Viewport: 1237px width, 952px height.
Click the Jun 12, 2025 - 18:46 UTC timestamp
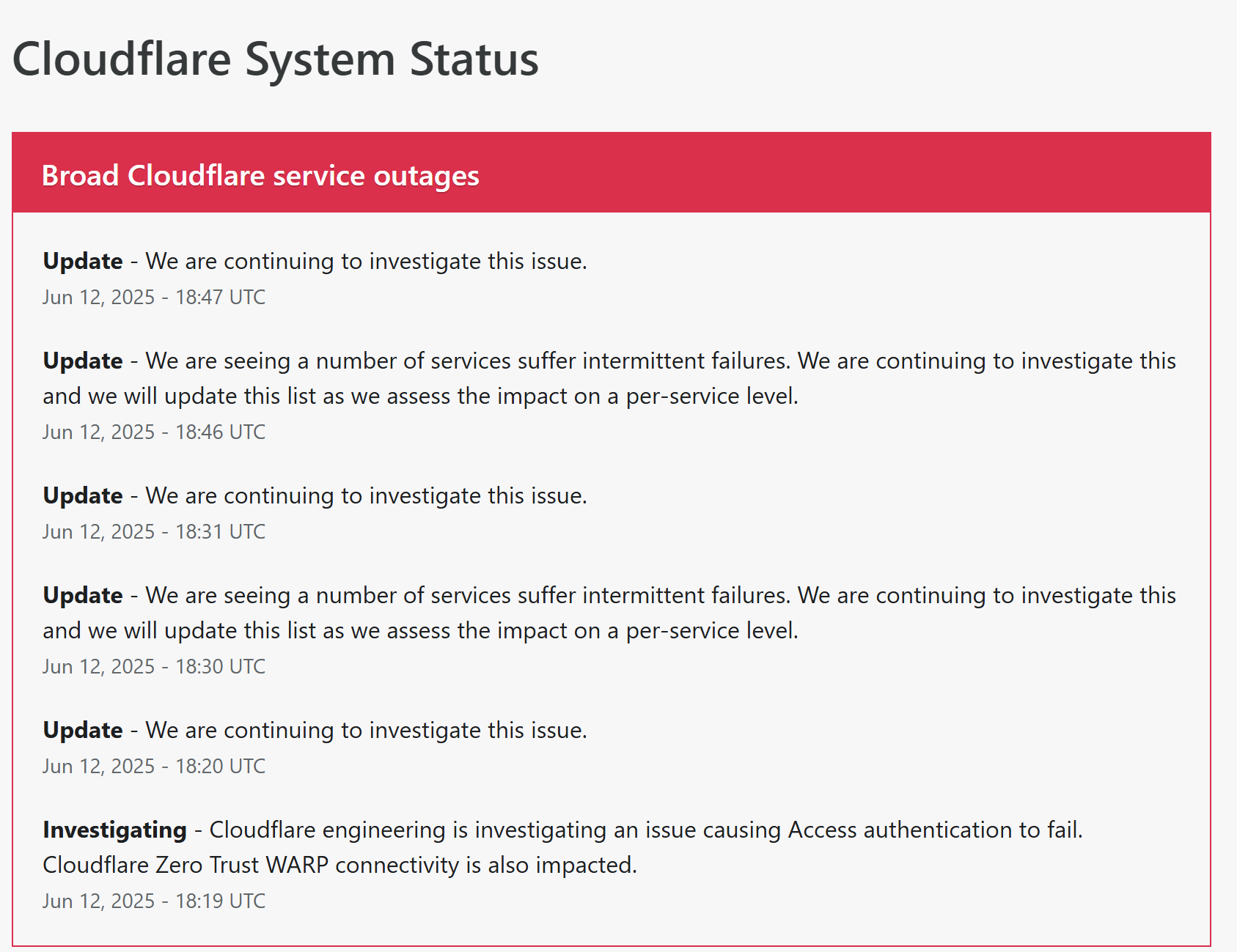click(x=154, y=432)
